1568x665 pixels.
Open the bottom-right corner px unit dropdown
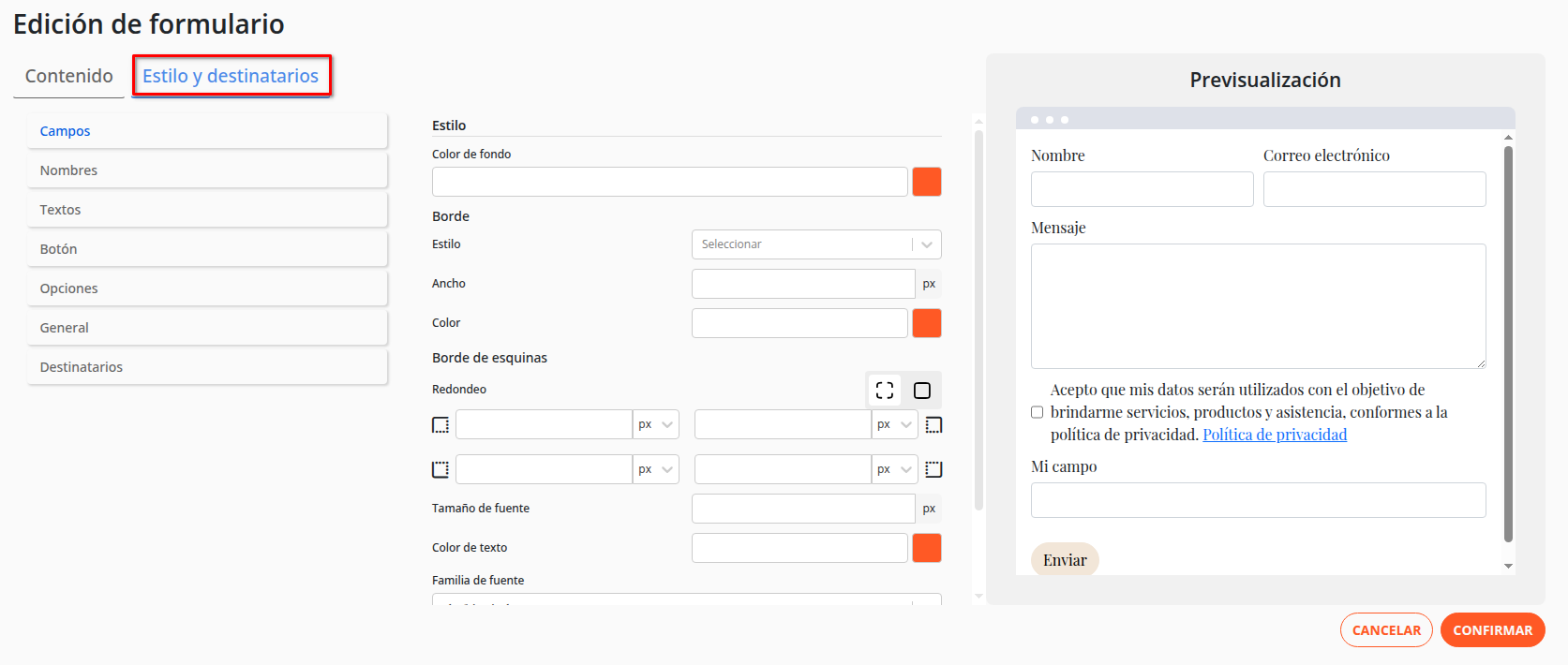click(x=895, y=469)
